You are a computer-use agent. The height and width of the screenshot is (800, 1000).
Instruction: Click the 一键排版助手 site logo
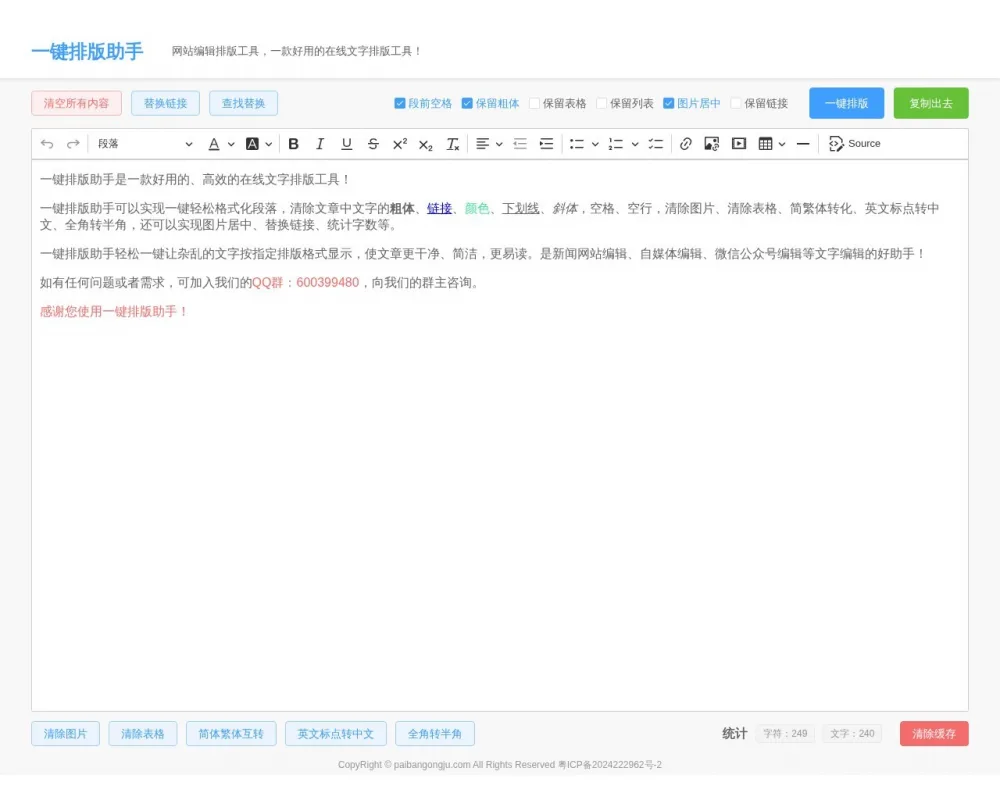[x=87, y=52]
